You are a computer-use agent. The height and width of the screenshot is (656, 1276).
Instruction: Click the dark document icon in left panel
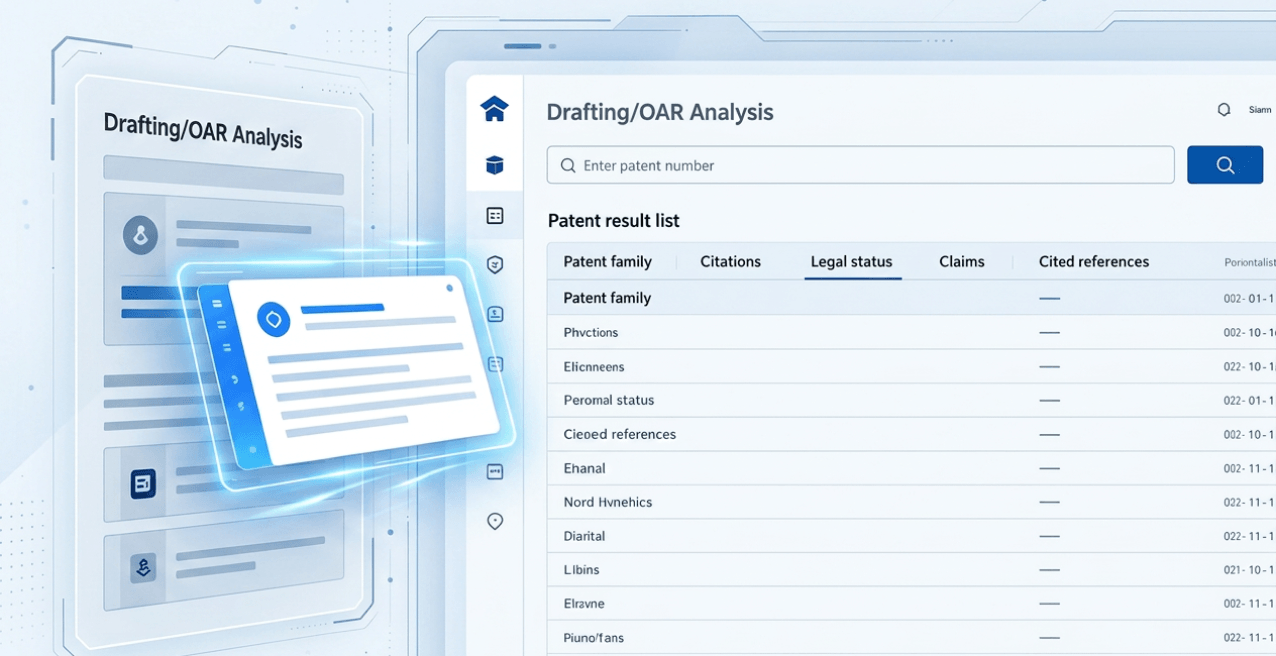143,485
